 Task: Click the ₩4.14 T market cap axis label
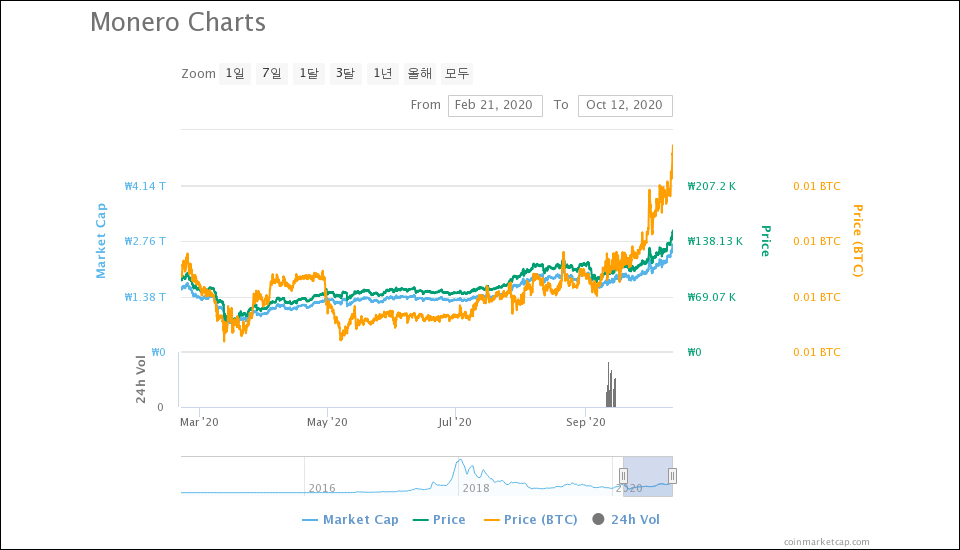click(145, 186)
